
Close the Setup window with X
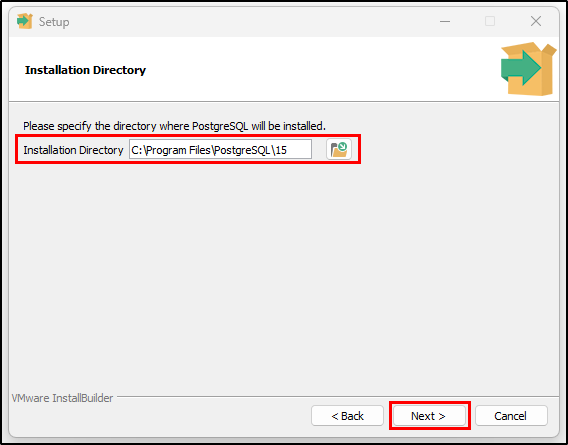(x=536, y=21)
